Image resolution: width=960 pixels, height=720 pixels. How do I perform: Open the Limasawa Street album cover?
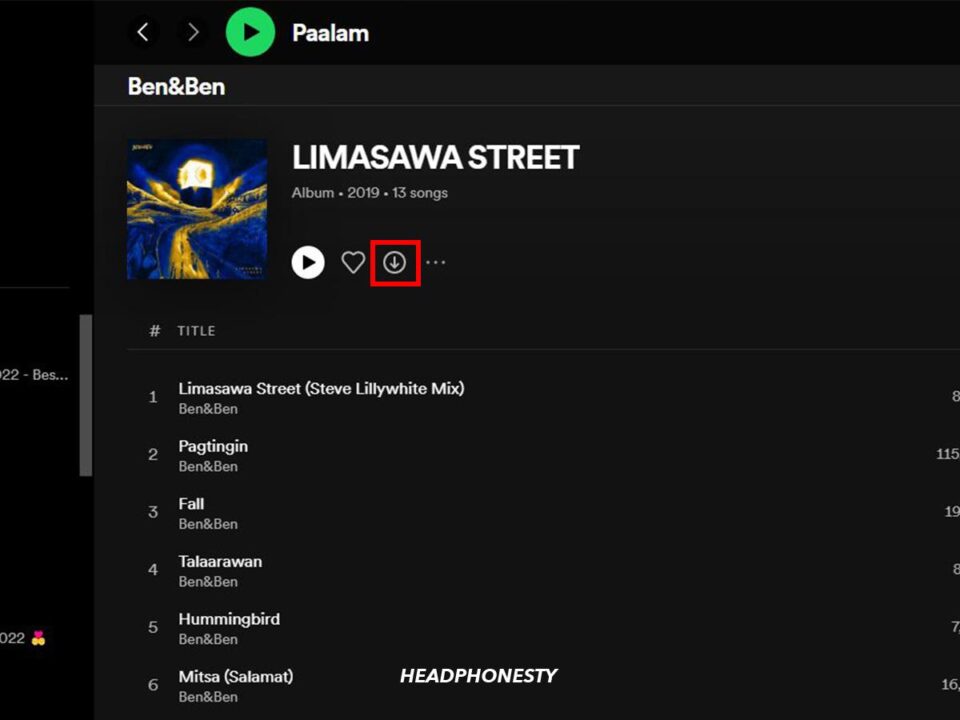tap(197, 209)
